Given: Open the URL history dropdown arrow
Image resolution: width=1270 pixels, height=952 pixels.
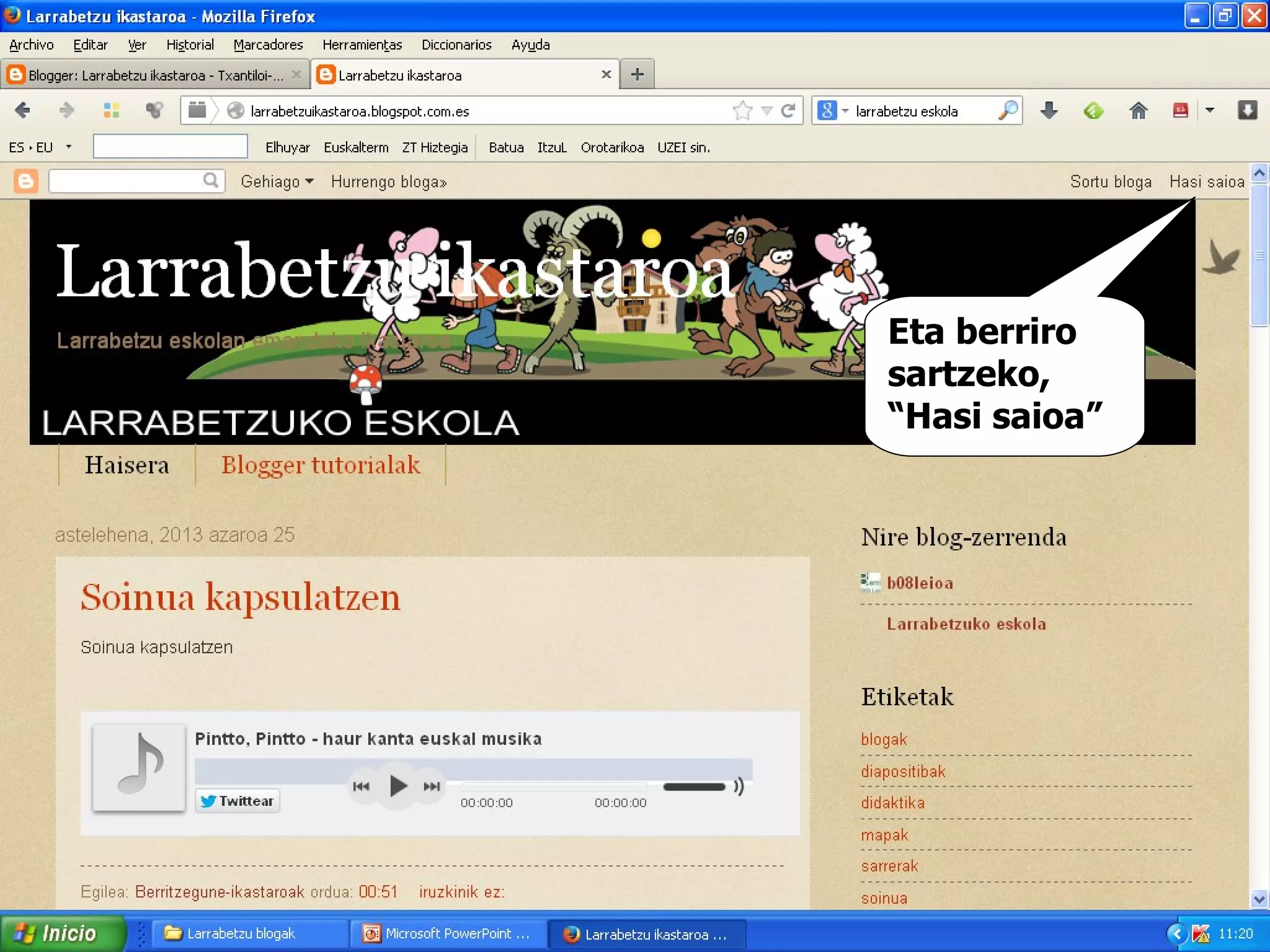Looking at the screenshot, I should (767, 111).
